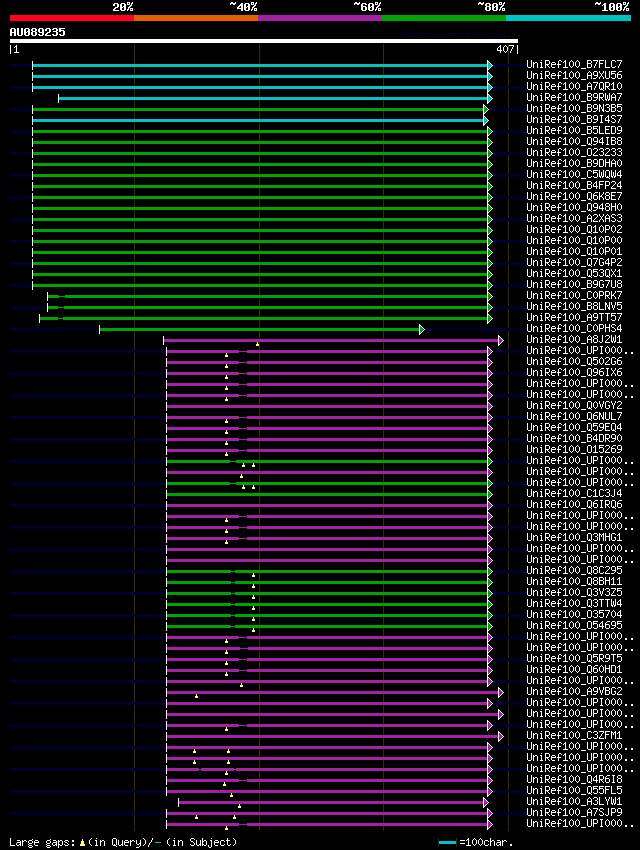
Task: Select the UniRef100_Q8BH11 label
Action: pos(574,581)
